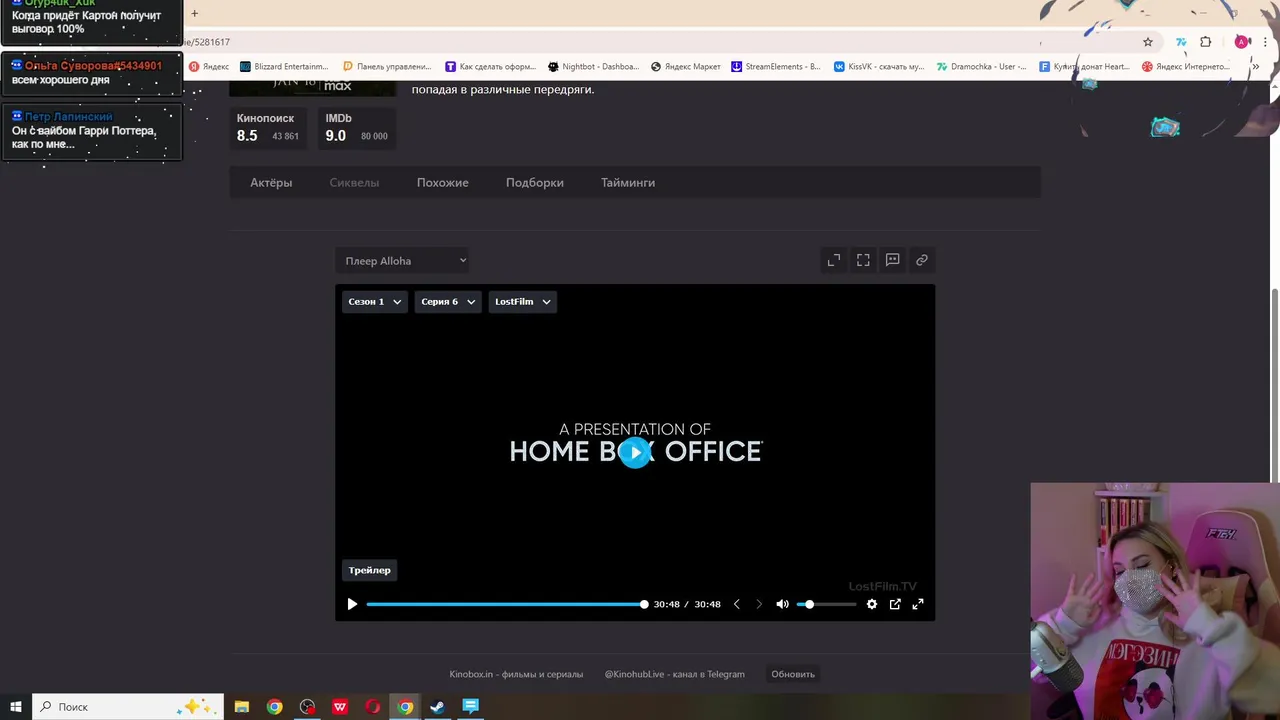Open the Nightbot - Dashboard bookmark
This screenshot has width=1280, height=720.
click(x=594, y=67)
